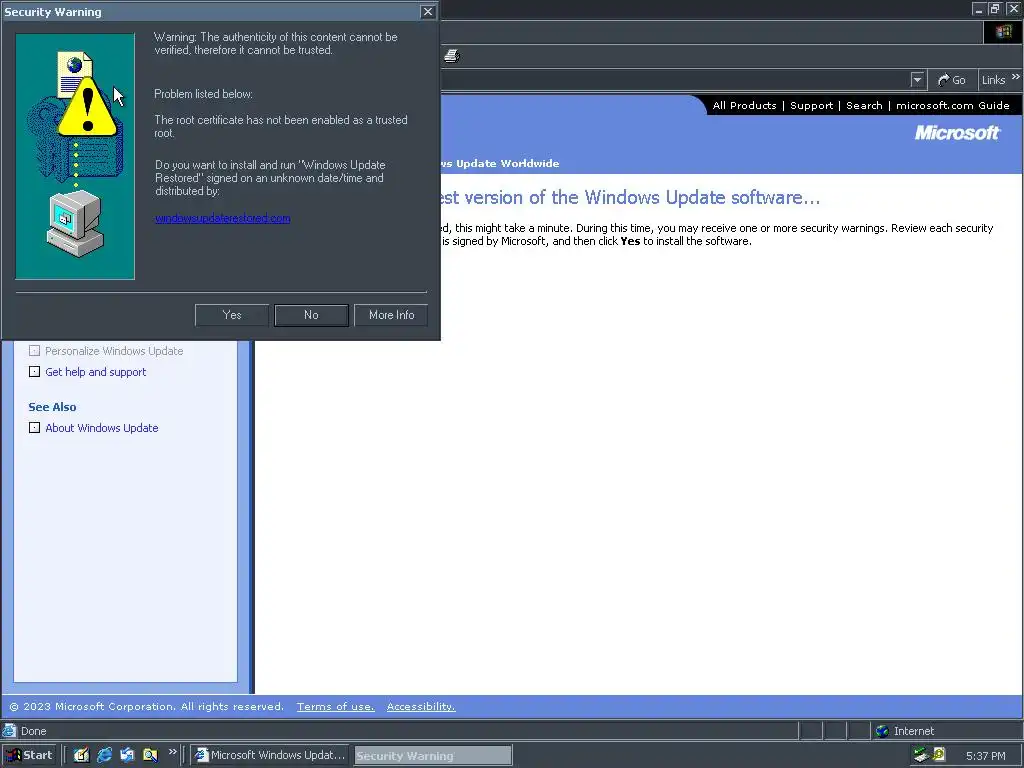The width and height of the screenshot is (1024, 768).
Task: Minimize the browser window
Action: tap(979, 8)
